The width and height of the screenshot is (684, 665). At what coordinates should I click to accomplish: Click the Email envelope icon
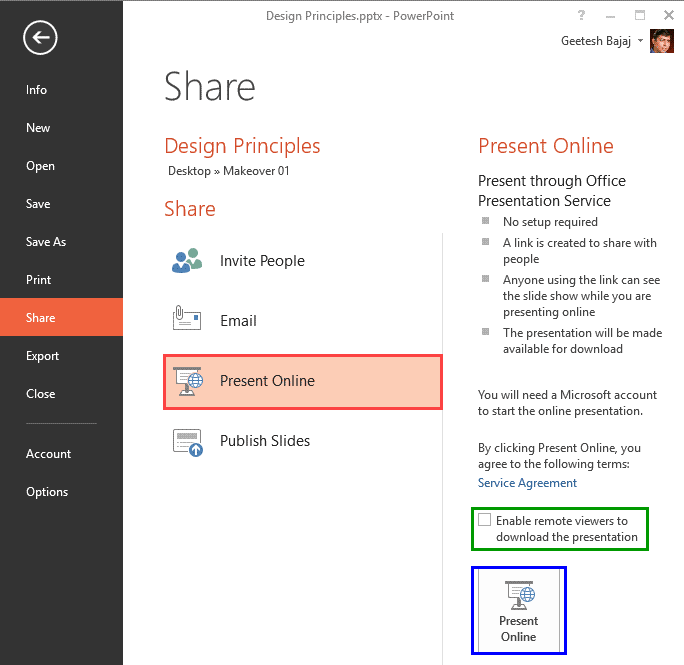point(187,318)
